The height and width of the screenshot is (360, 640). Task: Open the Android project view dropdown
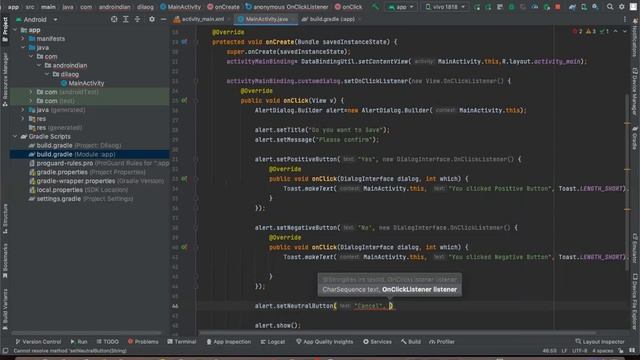(37, 19)
